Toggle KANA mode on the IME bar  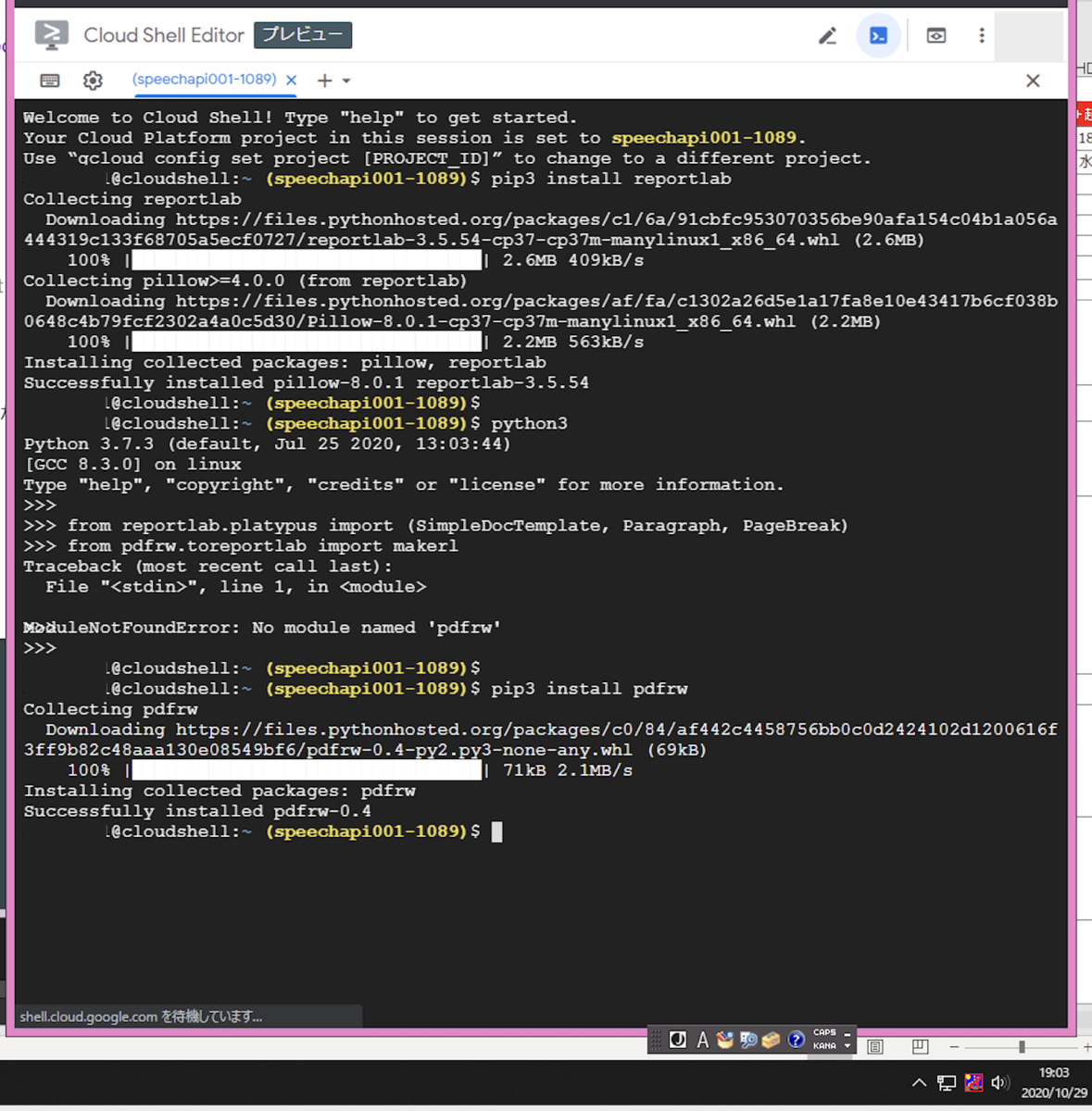point(824,1045)
